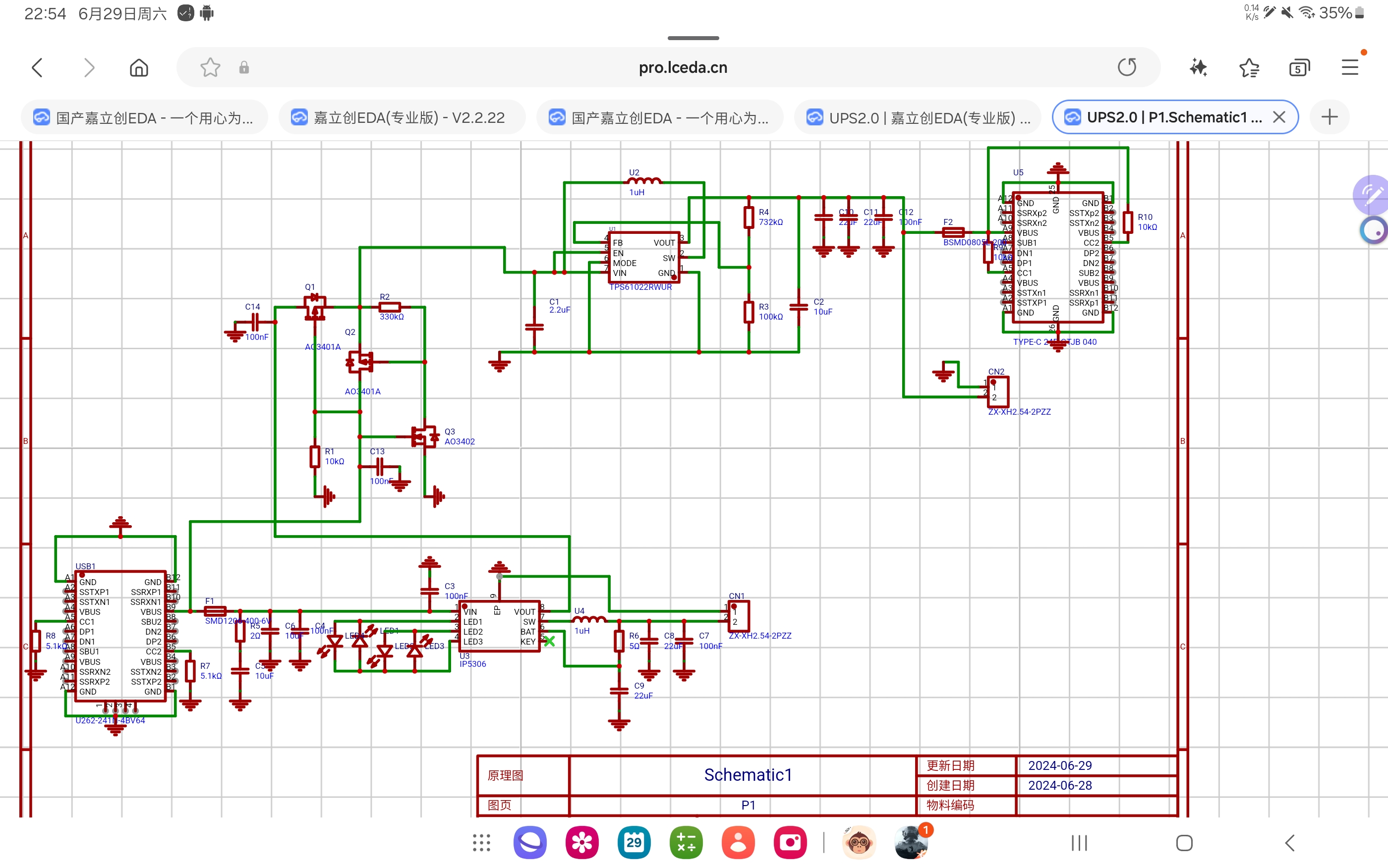1388x868 pixels.
Task: Open tab switcher showing 5 tabs
Action: (1299, 68)
